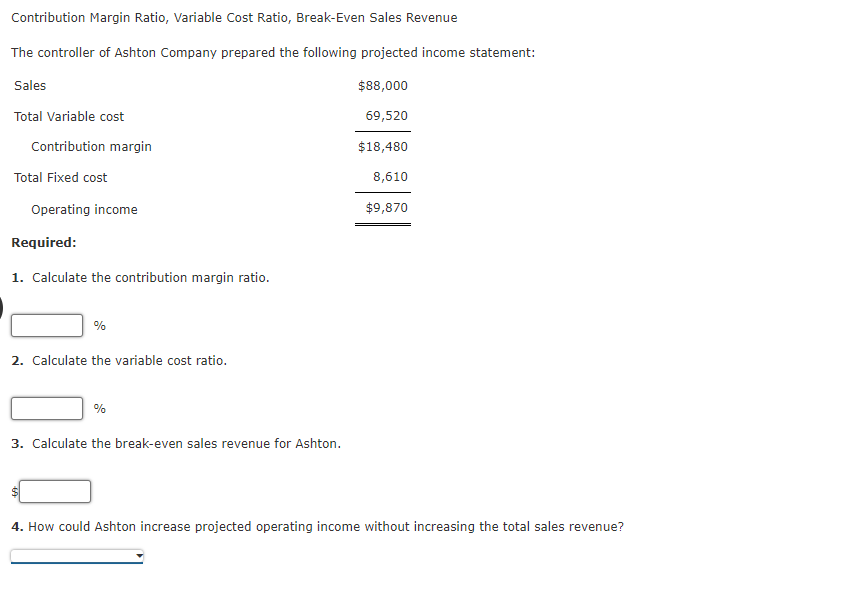Click the contribution margin ratio answer box
Screen dimensions: 847x599
point(46,324)
